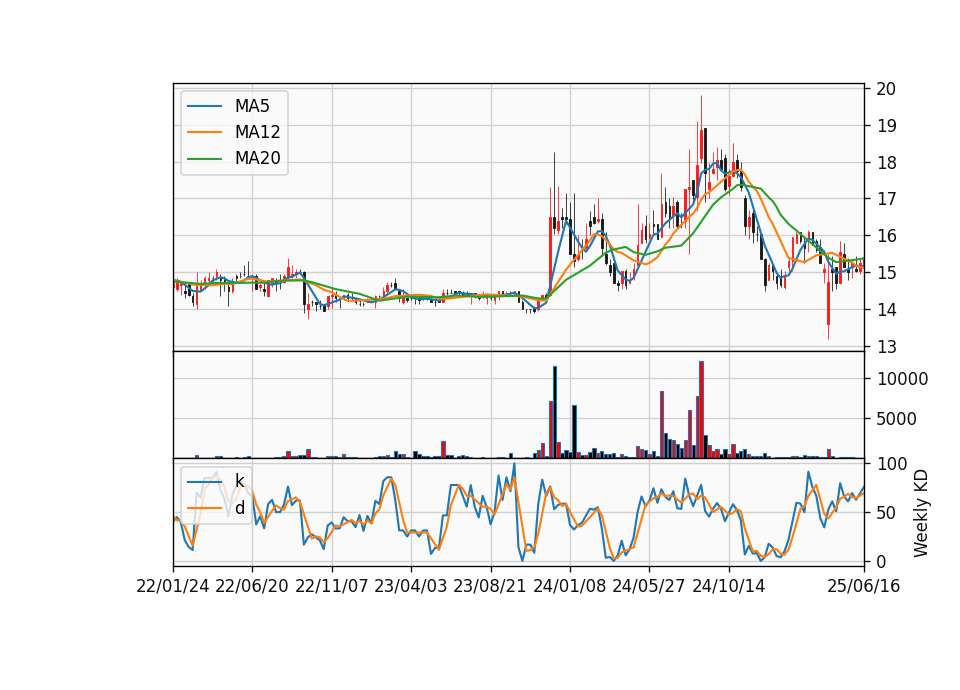
Task: Click the candle wick peaking near 20
Action: 702,130
